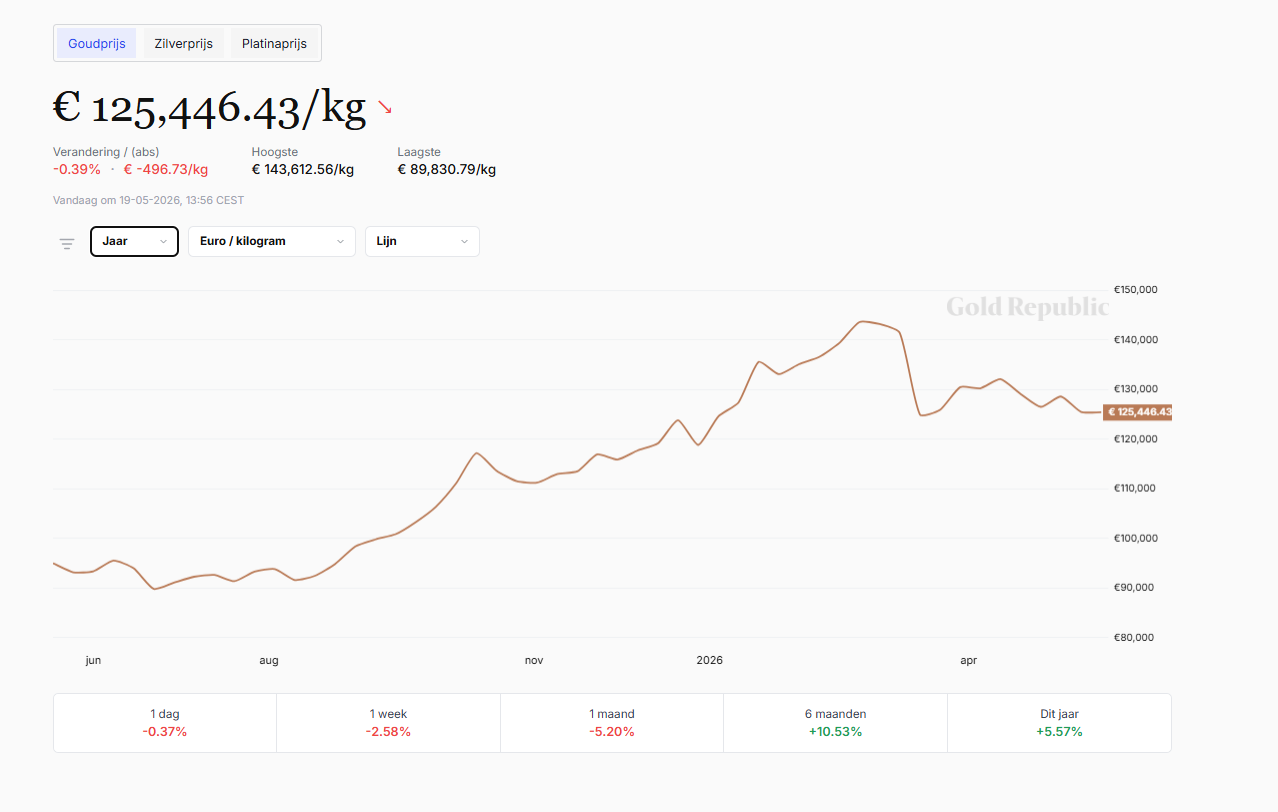Select the 1 dag performance box
The height and width of the screenshot is (812, 1278).
165,723
